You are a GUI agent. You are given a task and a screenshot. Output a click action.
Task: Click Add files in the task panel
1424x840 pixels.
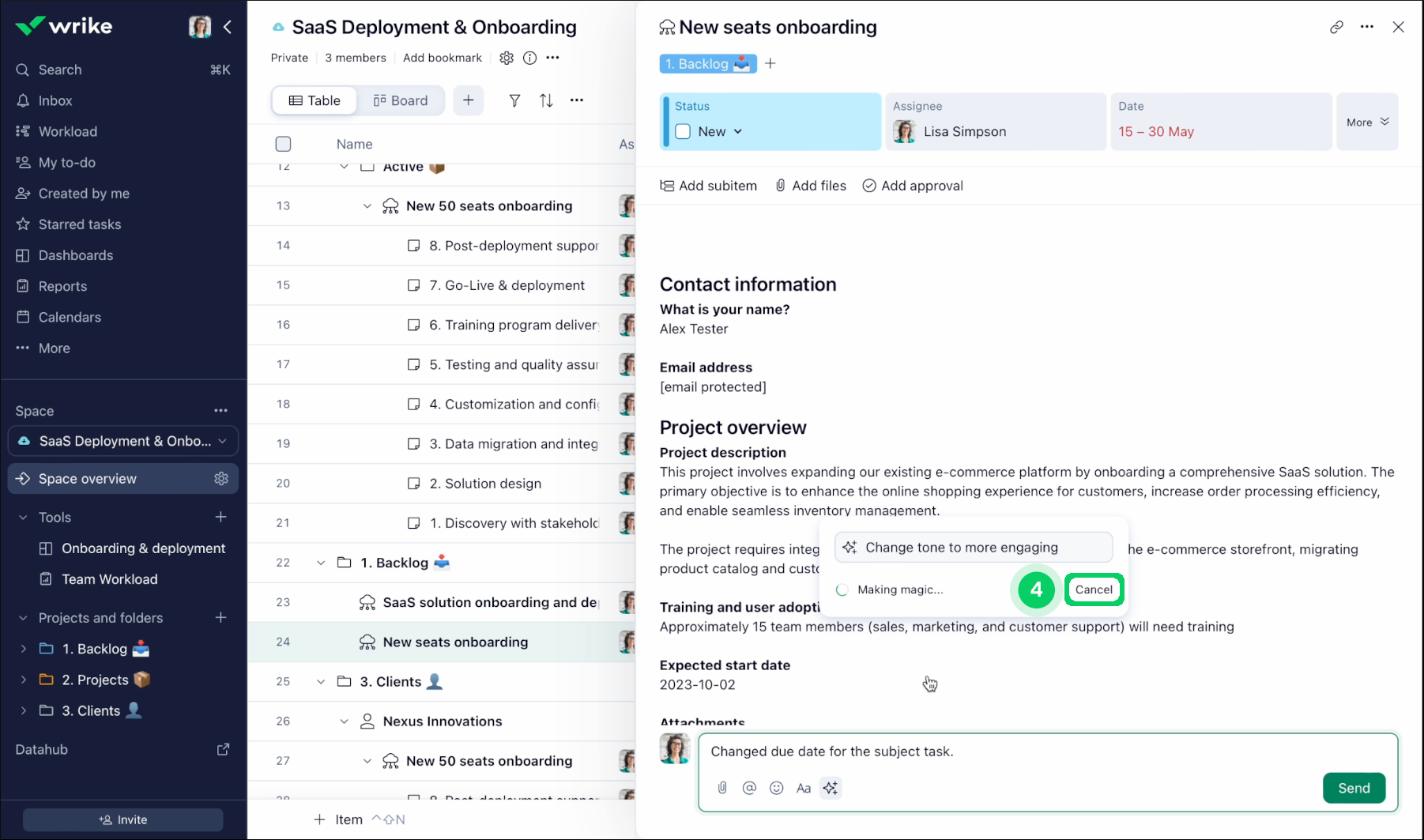pos(811,186)
